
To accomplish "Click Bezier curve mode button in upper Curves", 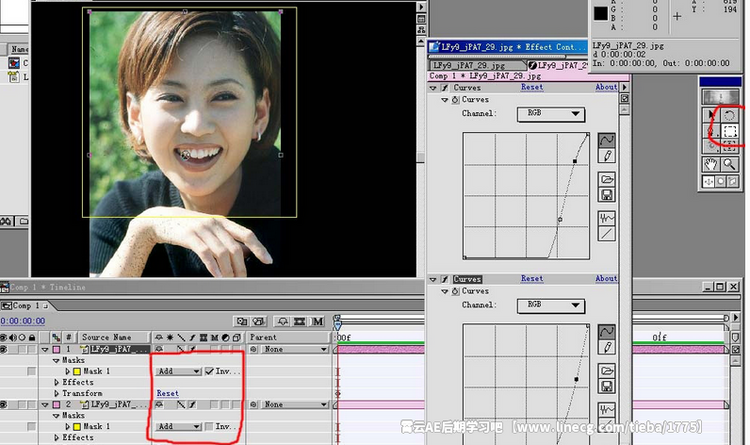I will tap(607, 140).
